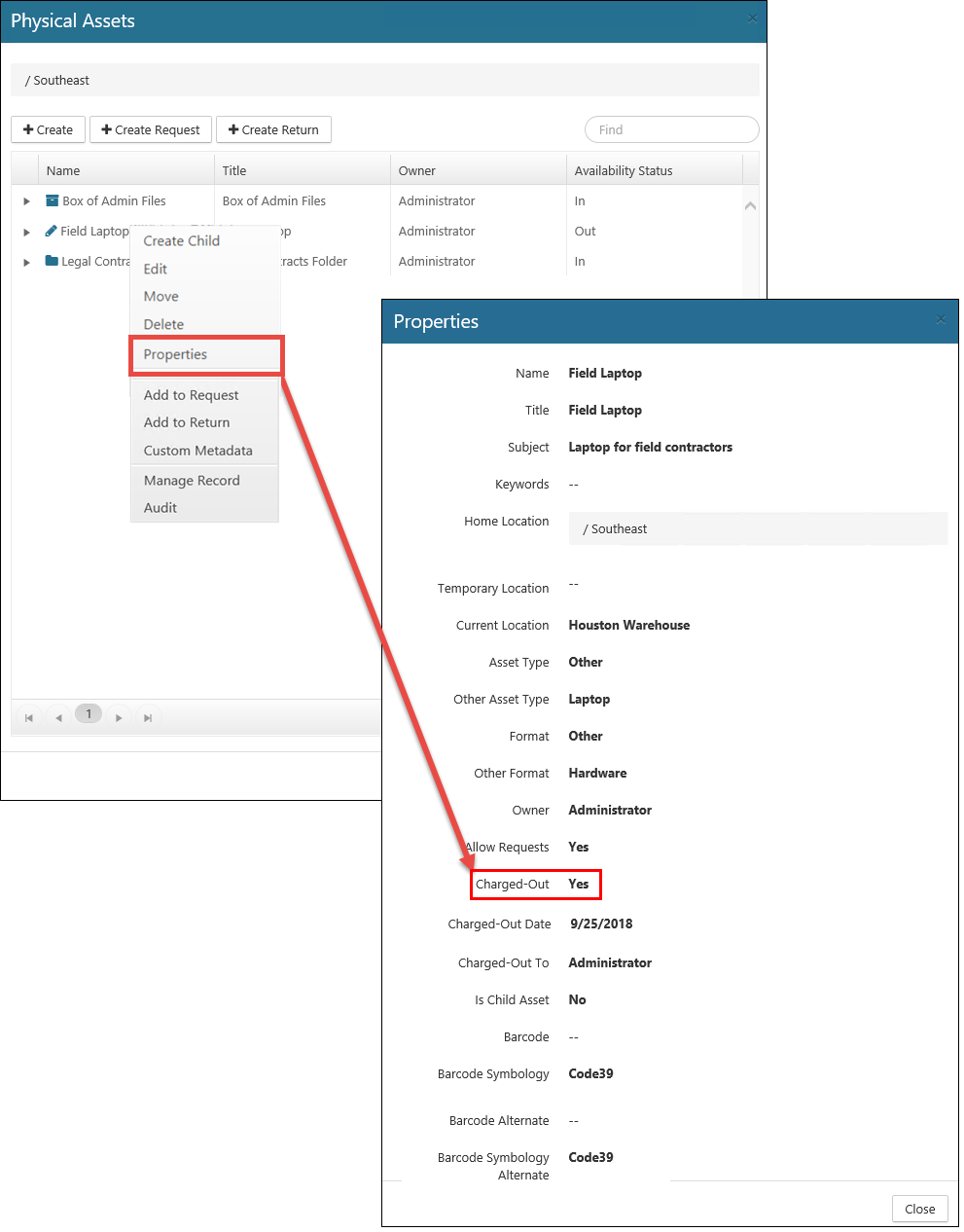Close the Properties dialog with X

pyautogui.click(x=940, y=319)
